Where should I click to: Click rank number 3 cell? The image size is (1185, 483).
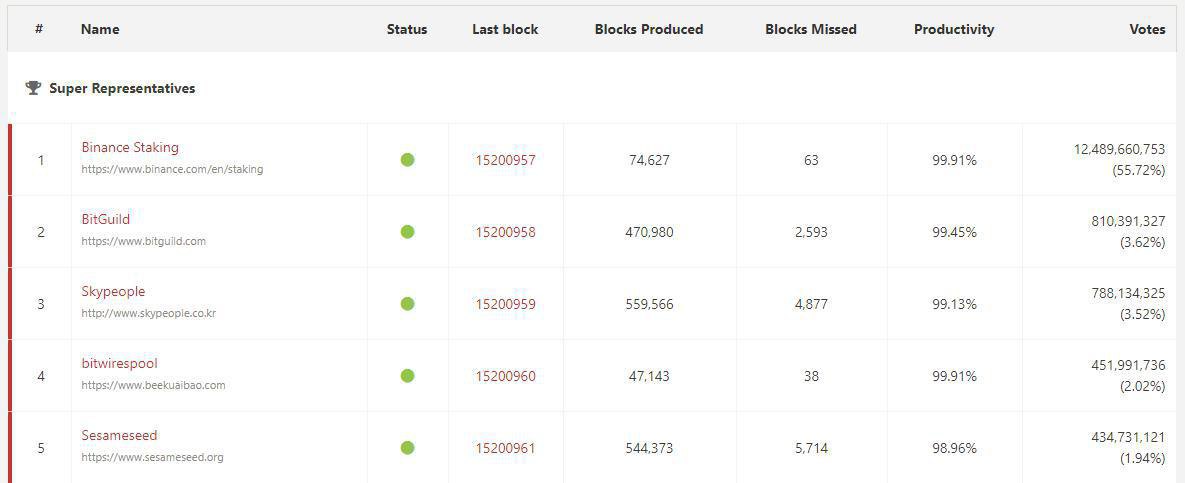tap(41, 304)
